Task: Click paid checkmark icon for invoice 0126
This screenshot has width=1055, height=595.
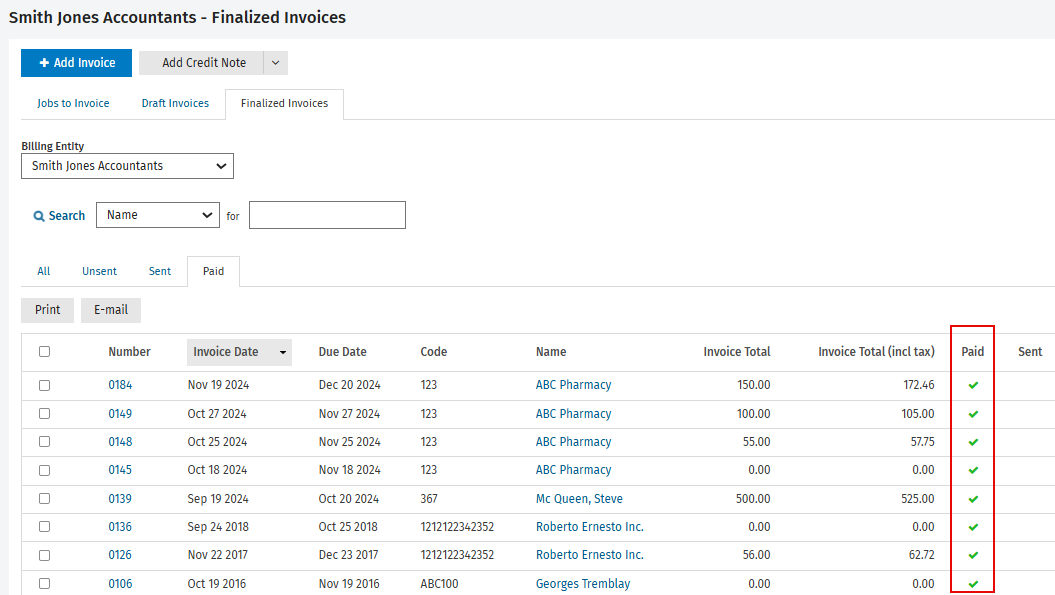Action: 973,556
